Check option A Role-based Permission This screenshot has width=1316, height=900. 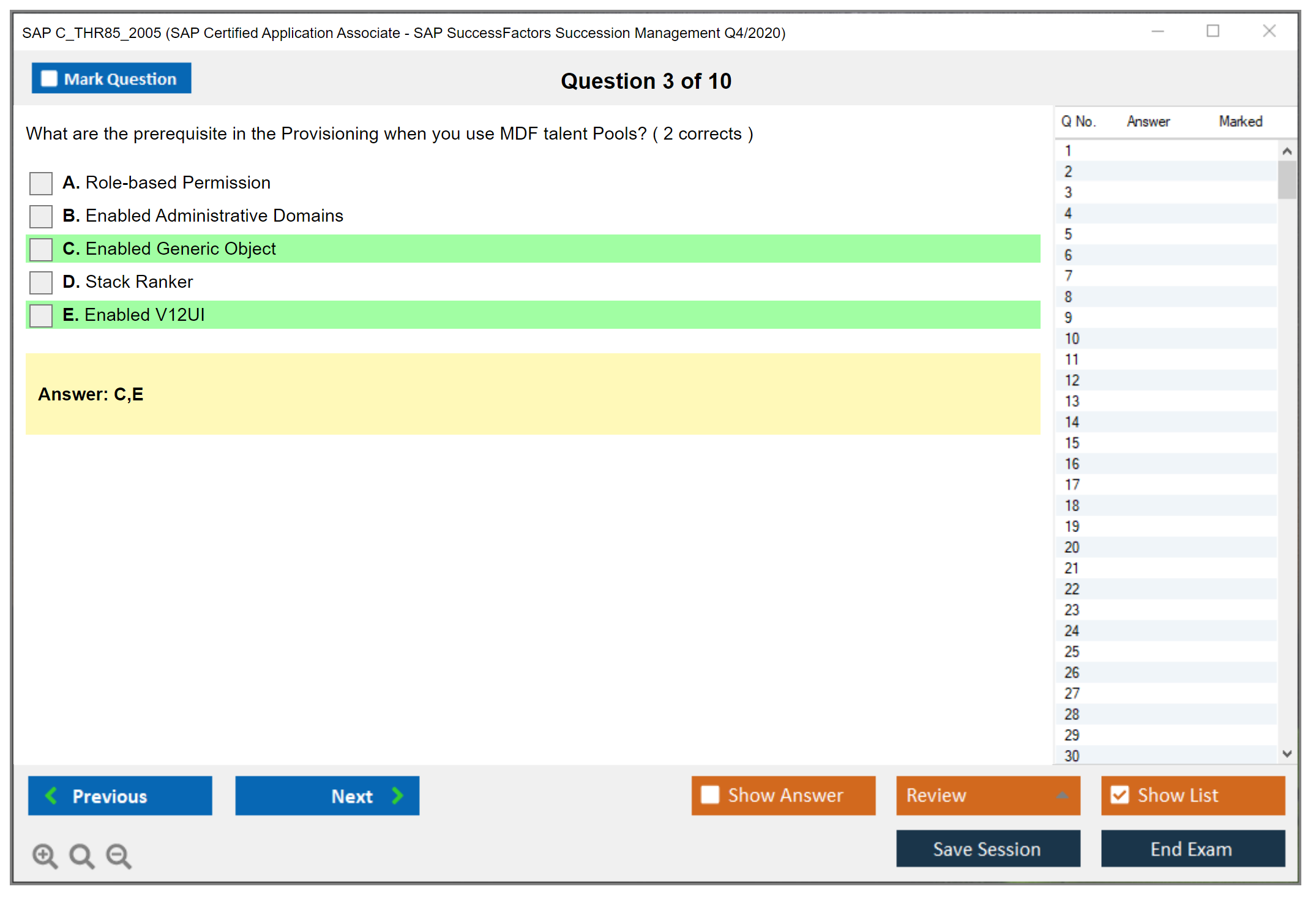[x=41, y=183]
